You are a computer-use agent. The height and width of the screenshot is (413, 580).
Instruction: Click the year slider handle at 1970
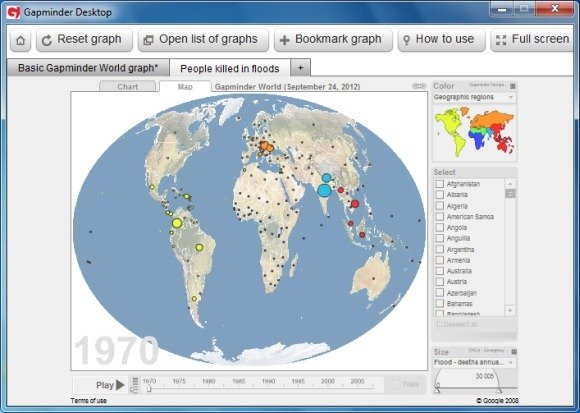click(x=148, y=388)
